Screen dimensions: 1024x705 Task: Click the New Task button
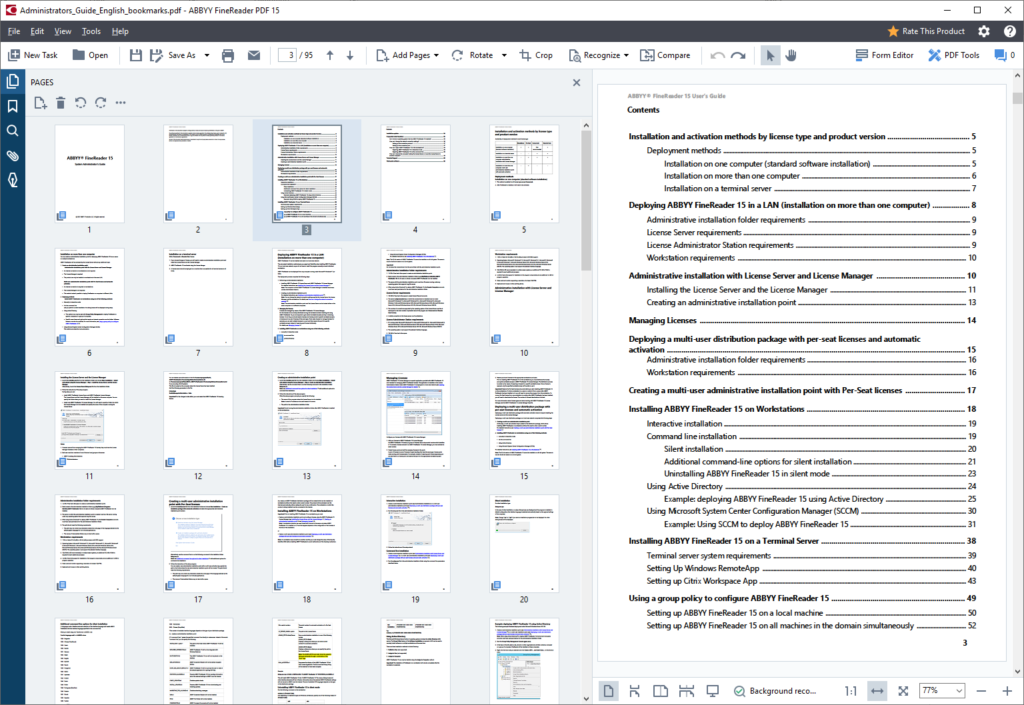click(33, 55)
